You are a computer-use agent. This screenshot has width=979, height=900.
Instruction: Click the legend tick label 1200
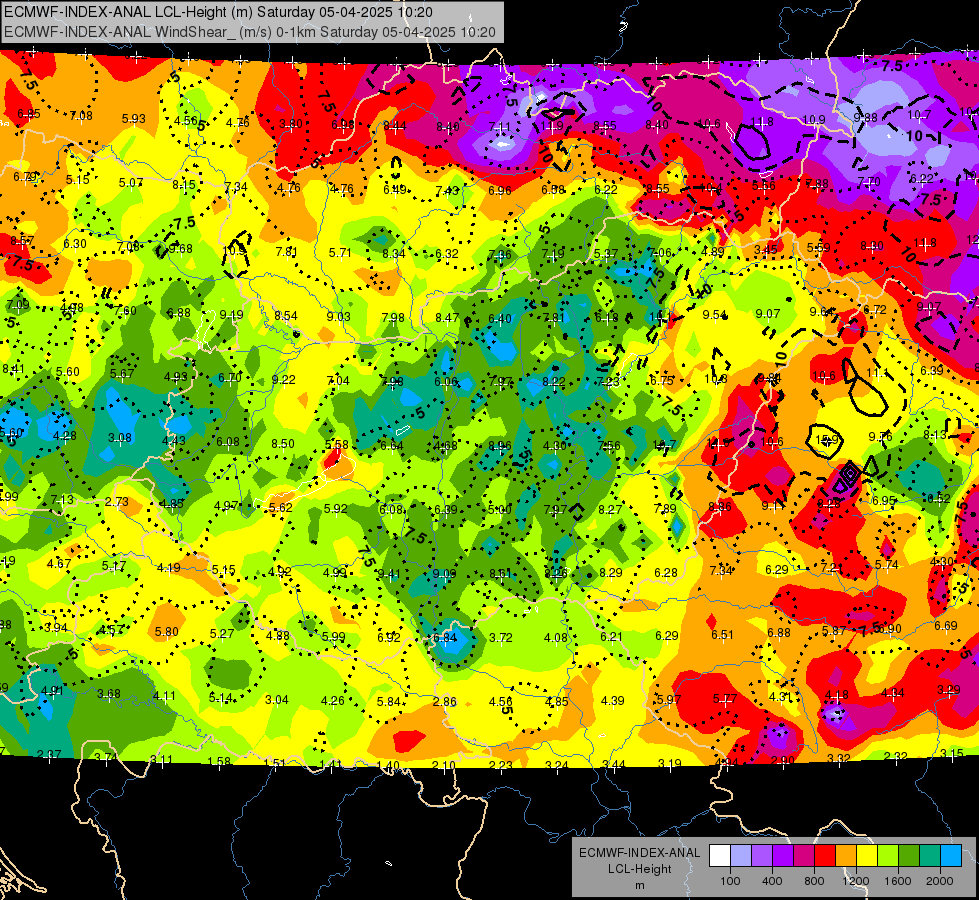coord(856,881)
